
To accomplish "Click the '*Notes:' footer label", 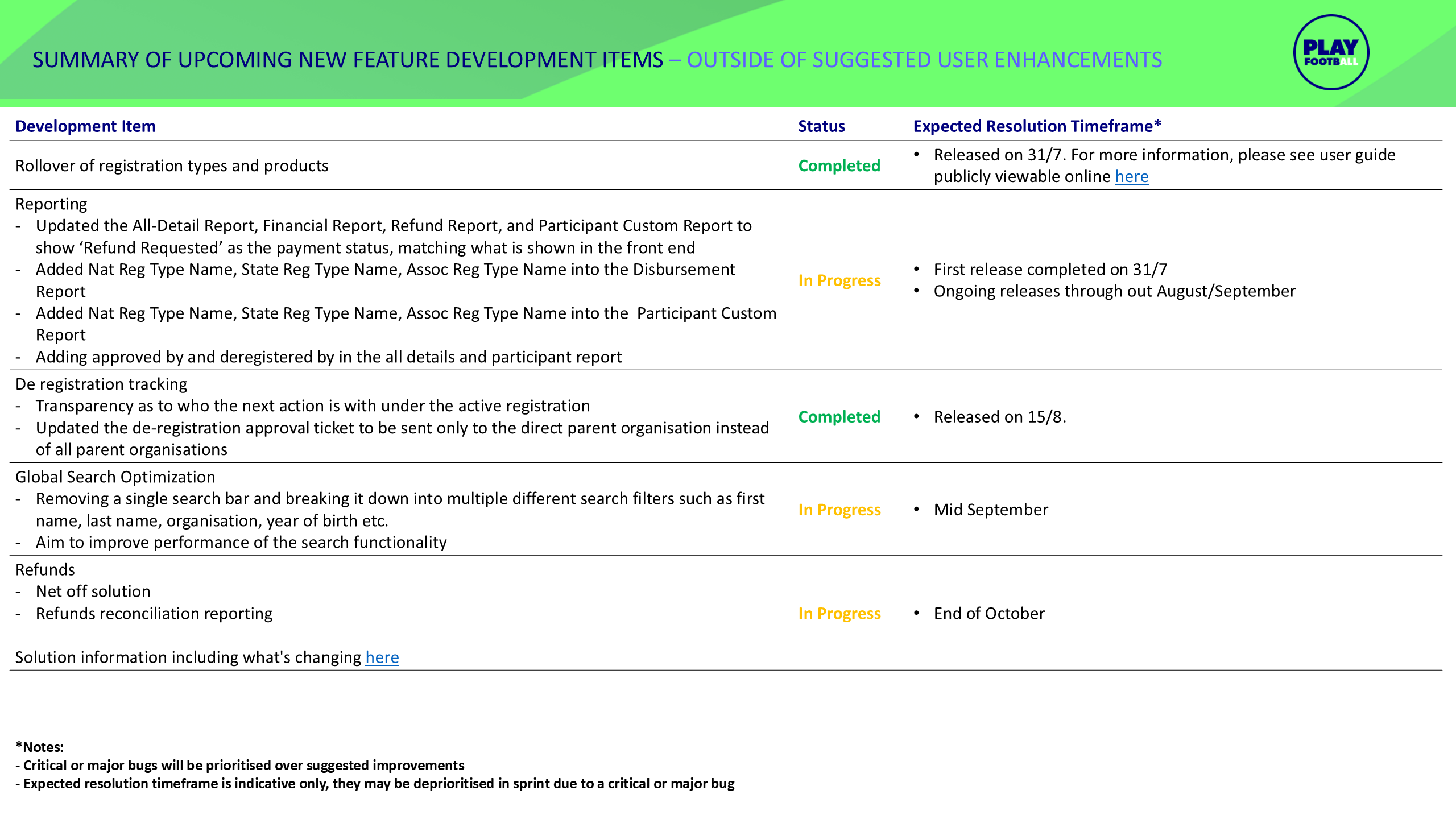I will [x=40, y=747].
